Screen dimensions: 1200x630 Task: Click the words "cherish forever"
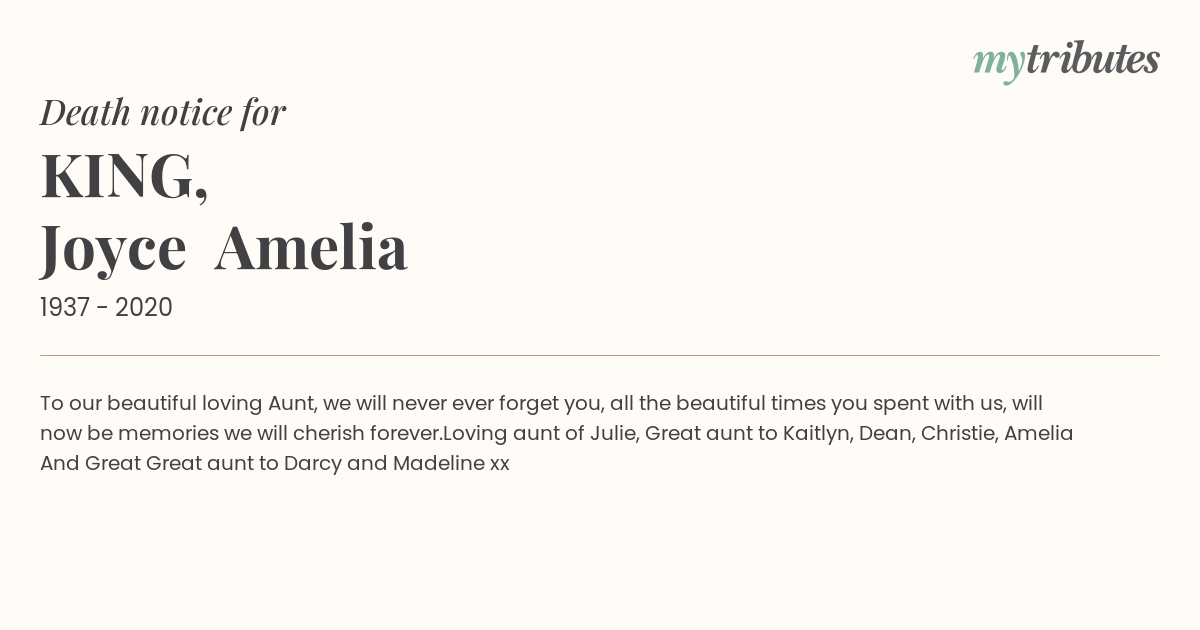[x=367, y=434]
